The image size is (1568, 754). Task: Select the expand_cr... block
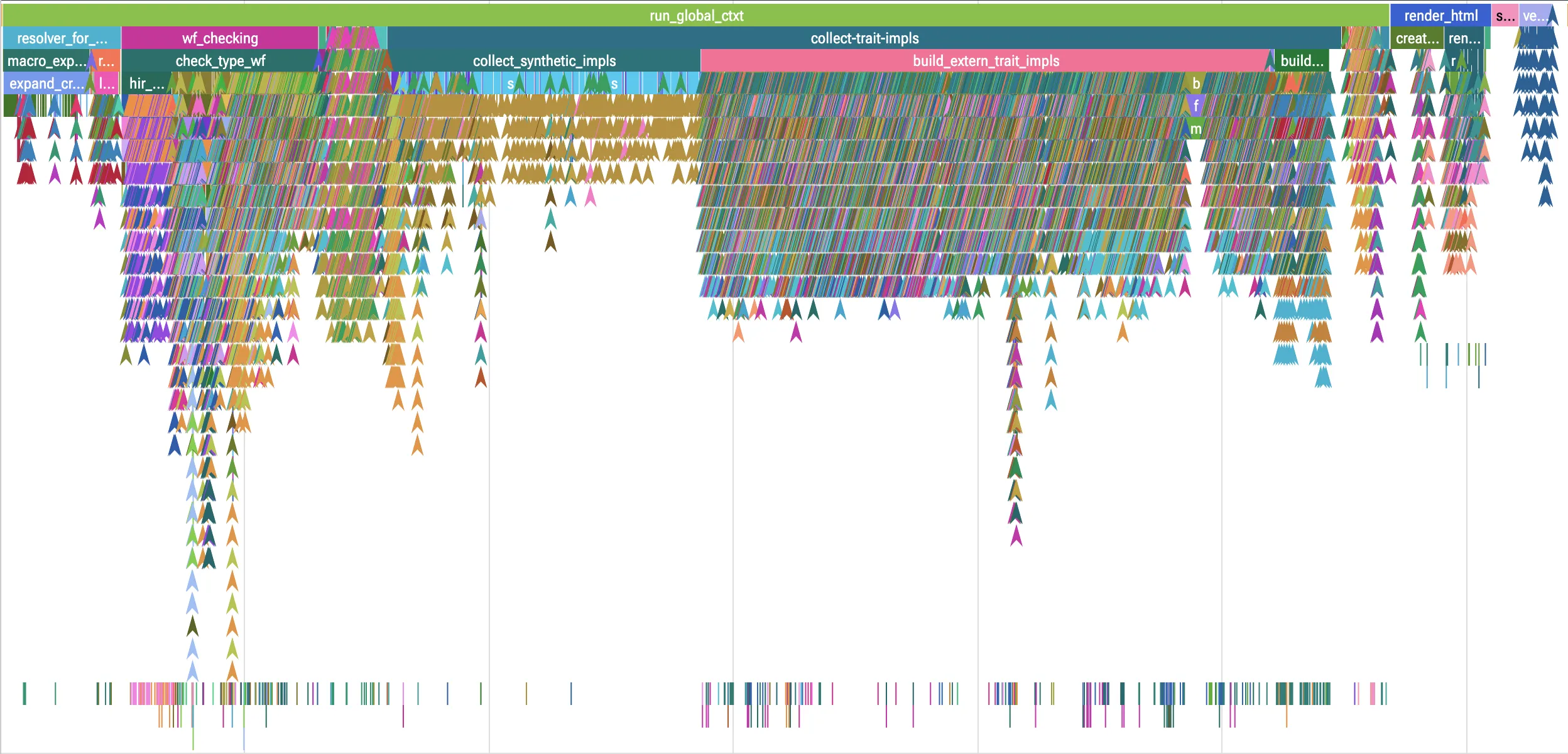coord(46,84)
